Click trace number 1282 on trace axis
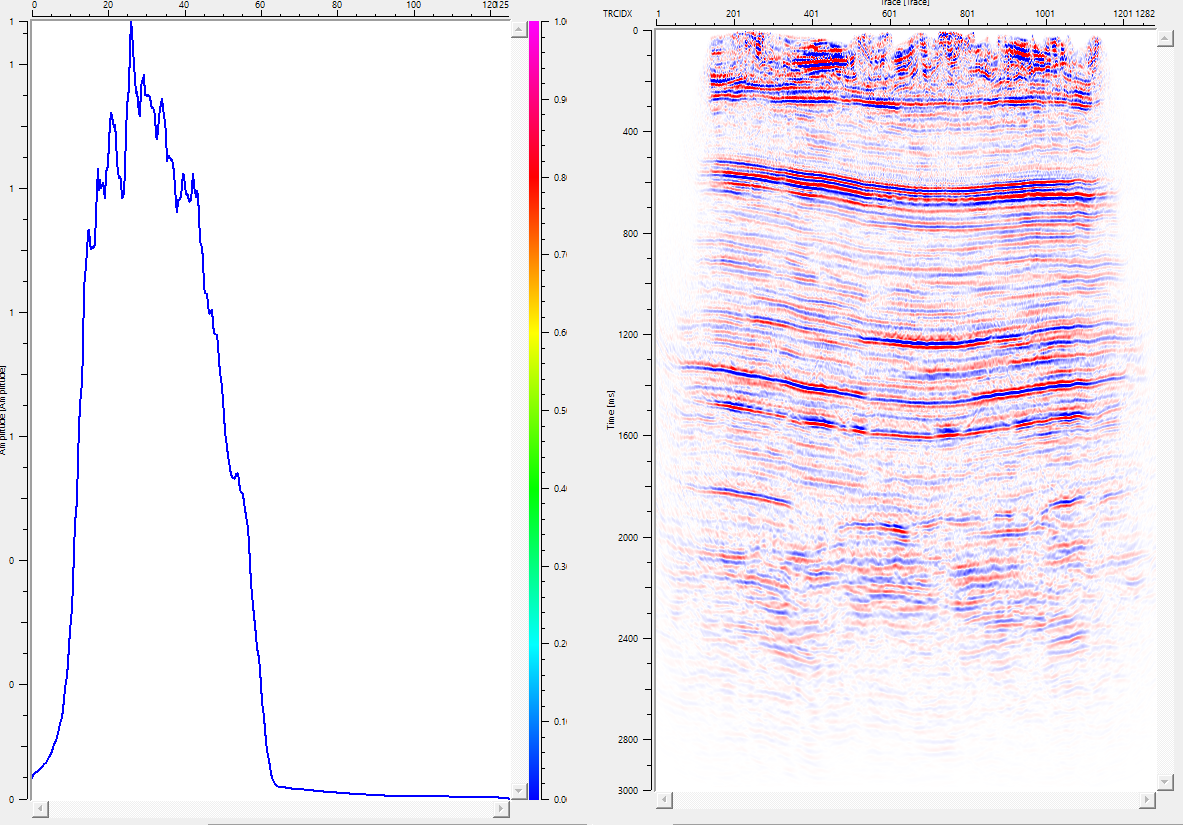The image size is (1183, 825). (1146, 14)
